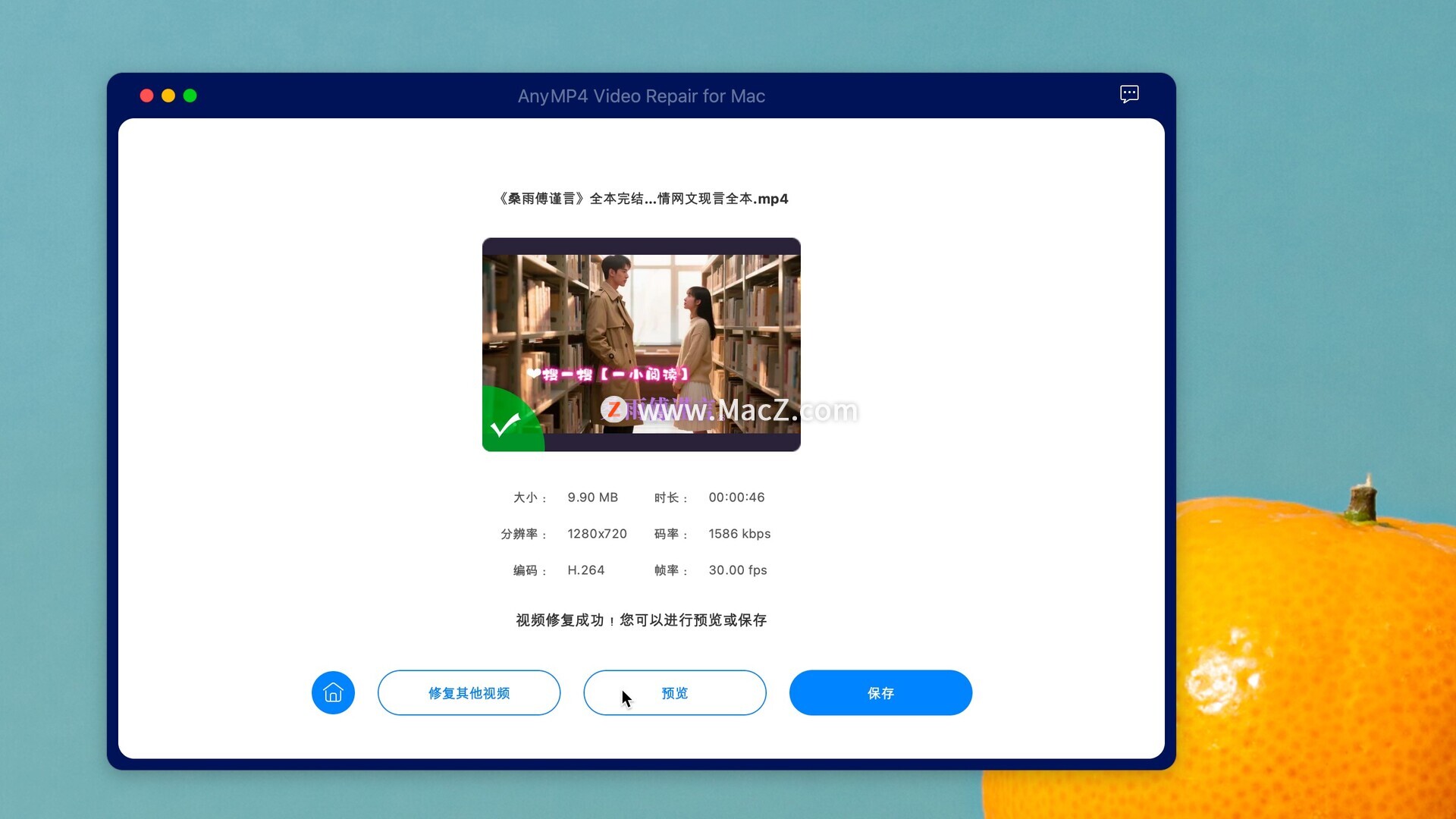The image size is (1456, 819).
Task: Click the 时长 label
Action: tap(670, 497)
